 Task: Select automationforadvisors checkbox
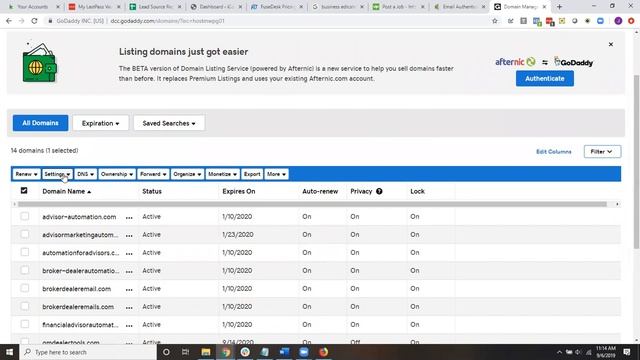(x=24, y=252)
